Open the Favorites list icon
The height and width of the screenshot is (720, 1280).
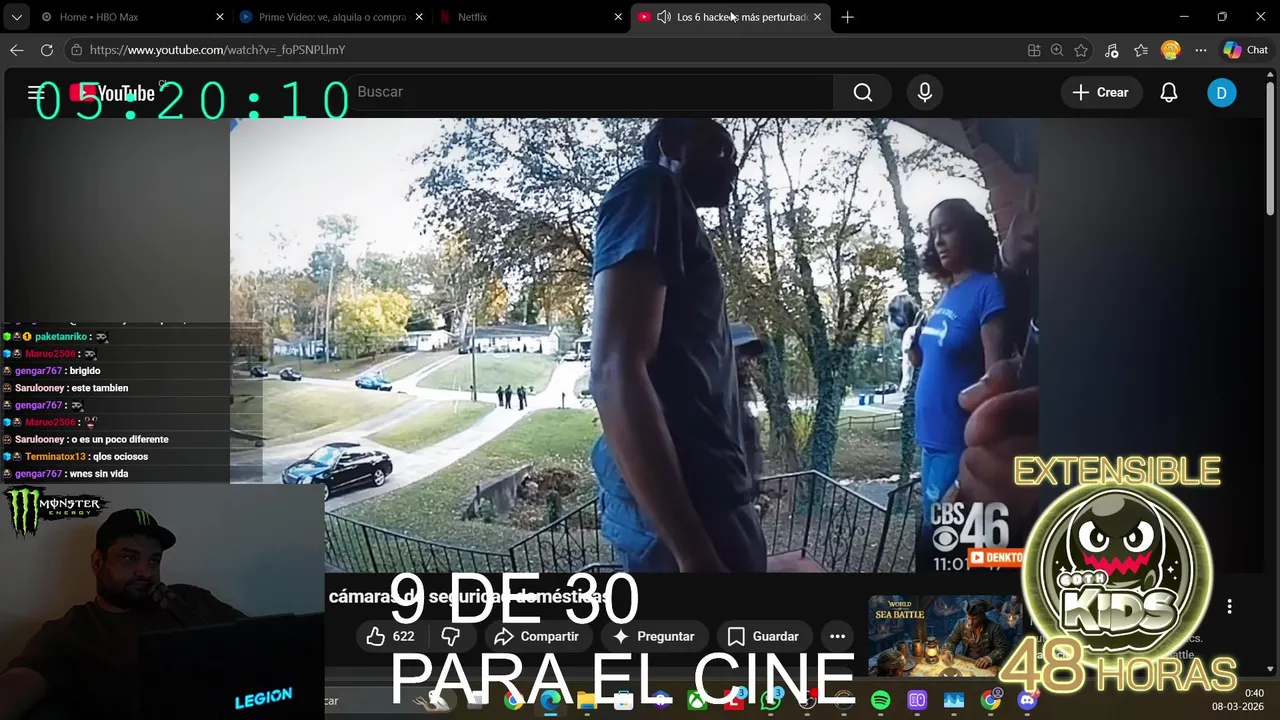tap(1141, 50)
